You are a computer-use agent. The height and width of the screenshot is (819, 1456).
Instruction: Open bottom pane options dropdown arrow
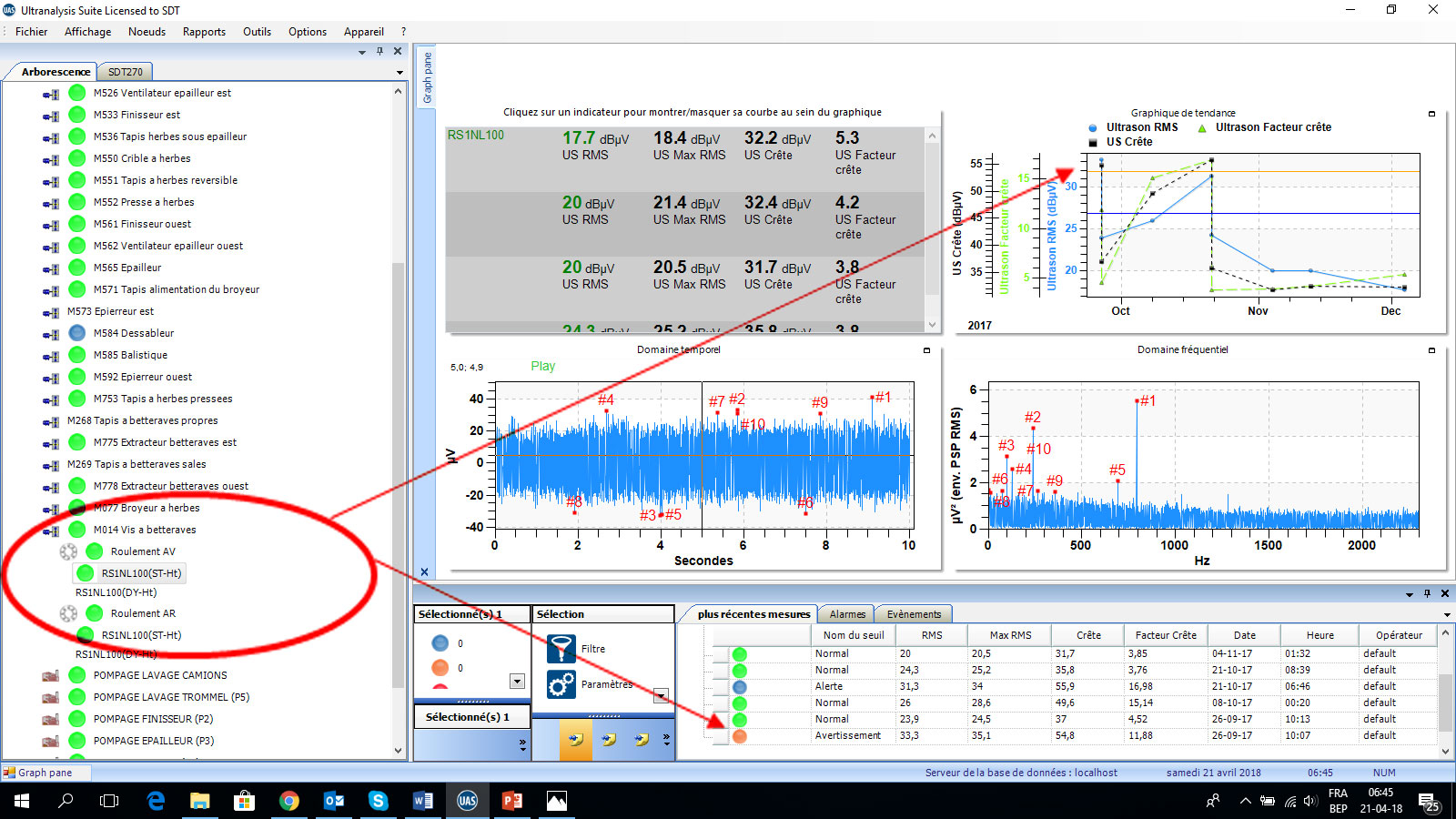click(1410, 594)
